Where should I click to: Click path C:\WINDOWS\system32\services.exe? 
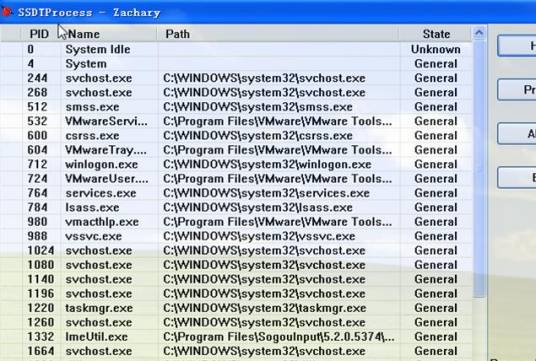point(266,193)
